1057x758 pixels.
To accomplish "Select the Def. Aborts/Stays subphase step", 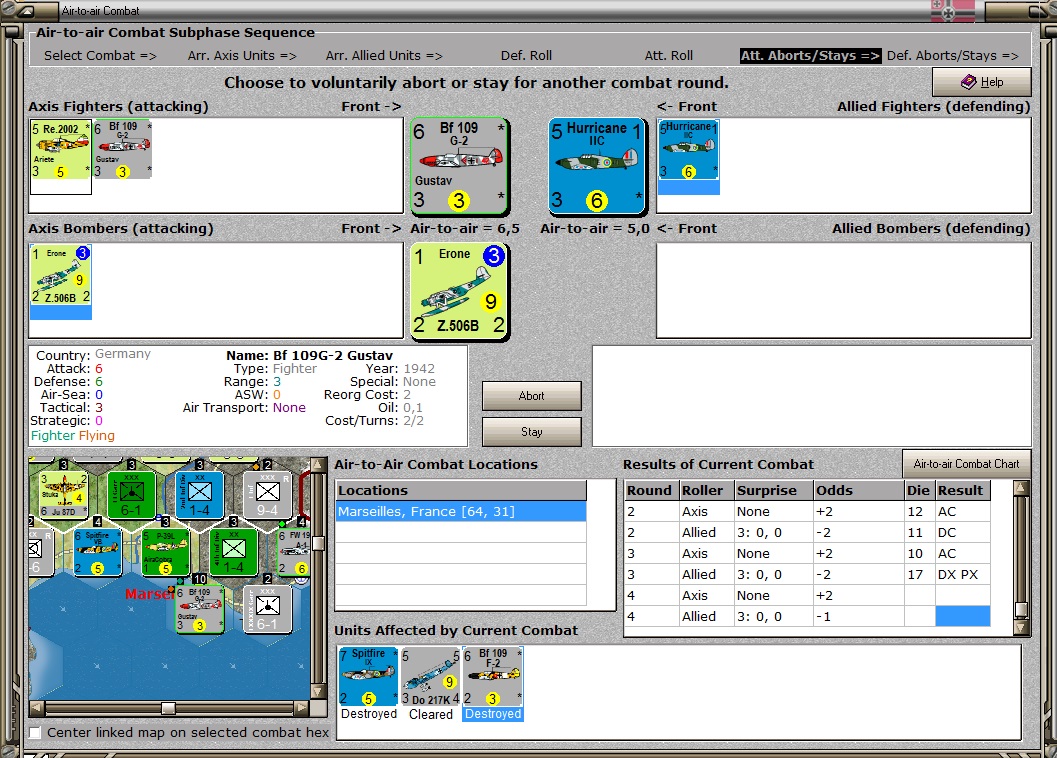I will pyautogui.click(x=953, y=56).
